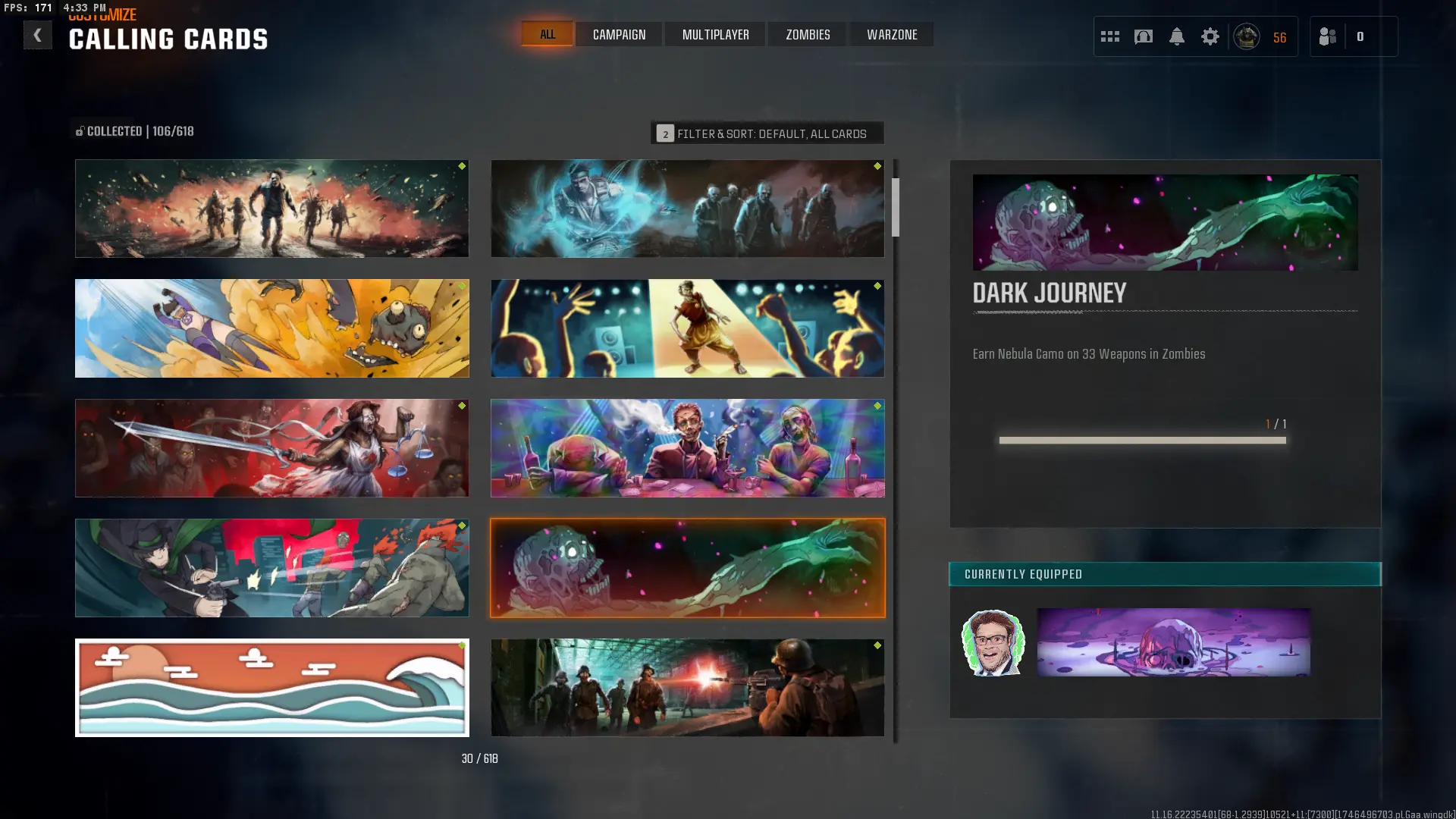This screenshot has width=1456, height=819.
Task: Click the equipped purple skull calling card
Action: click(1173, 642)
